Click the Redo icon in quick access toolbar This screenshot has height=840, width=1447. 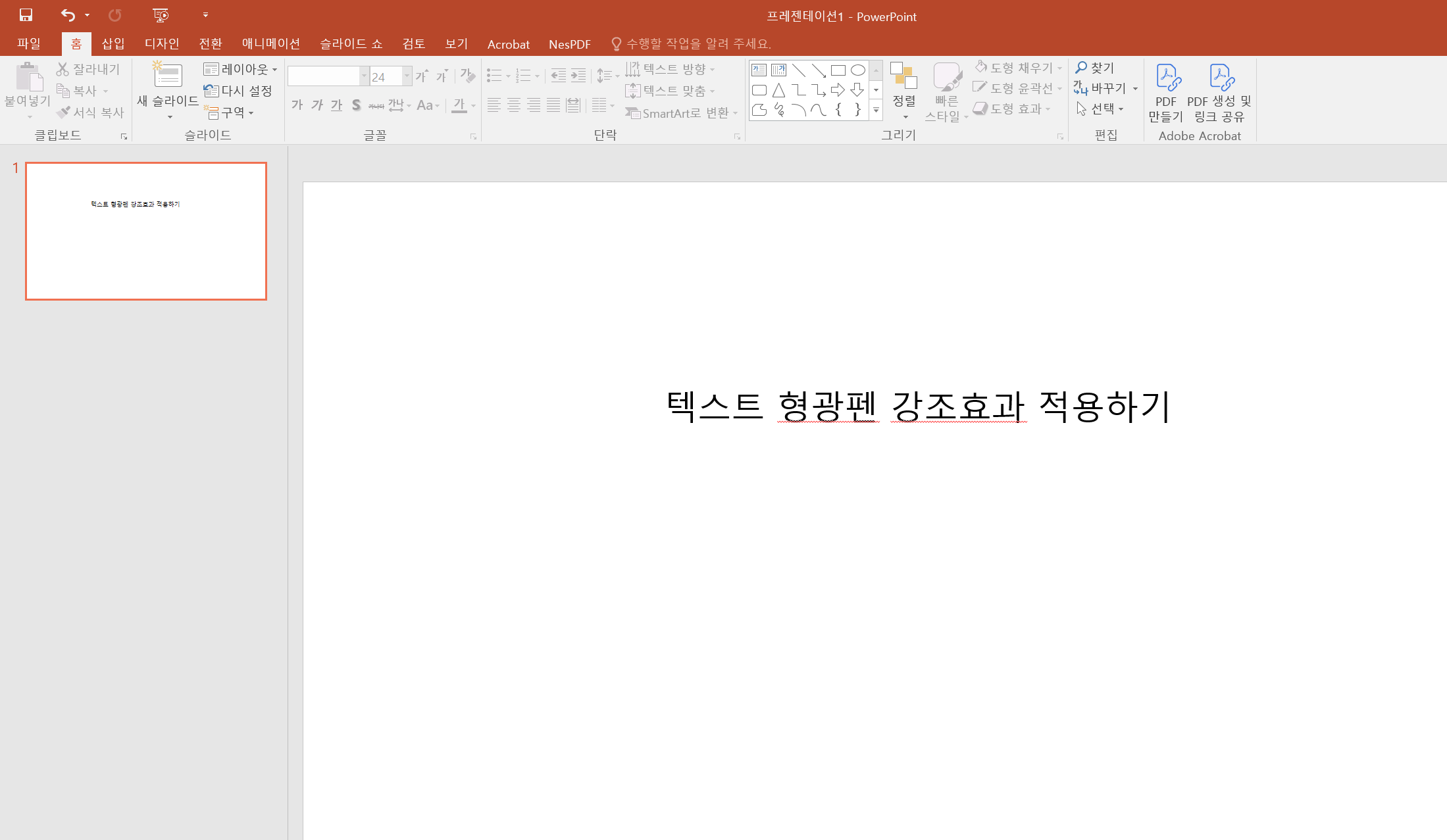(115, 14)
